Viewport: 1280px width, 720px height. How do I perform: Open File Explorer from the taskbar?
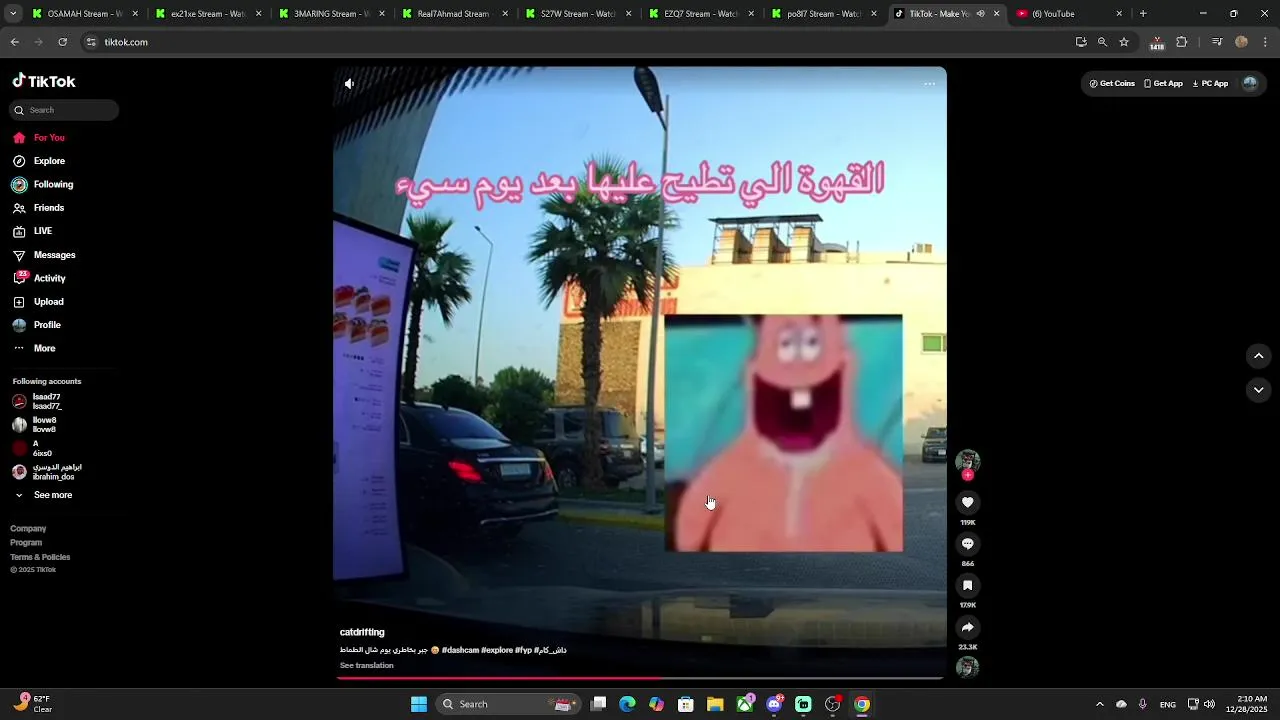click(x=715, y=704)
